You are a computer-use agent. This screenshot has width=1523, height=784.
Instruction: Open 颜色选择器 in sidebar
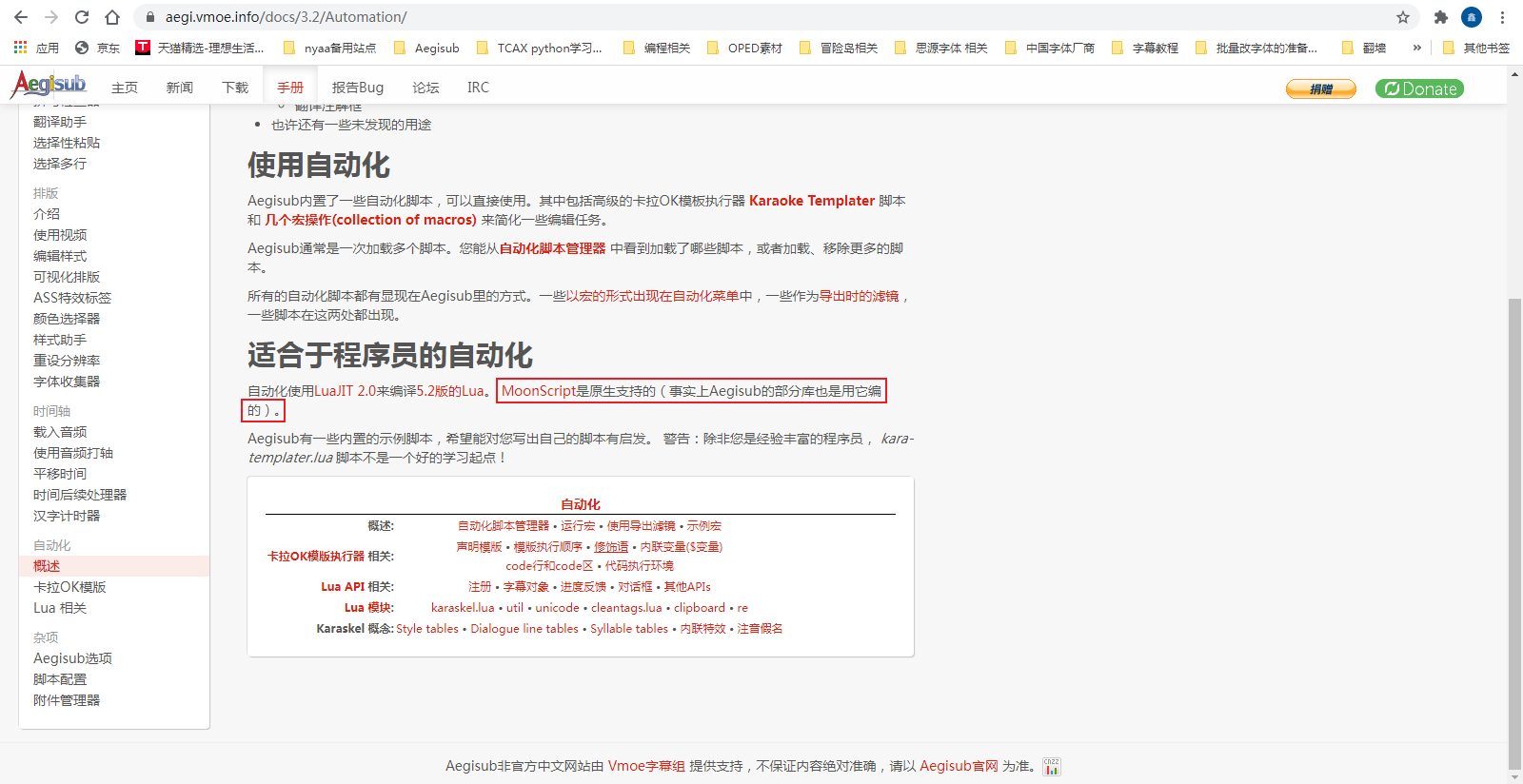pos(67,319)
